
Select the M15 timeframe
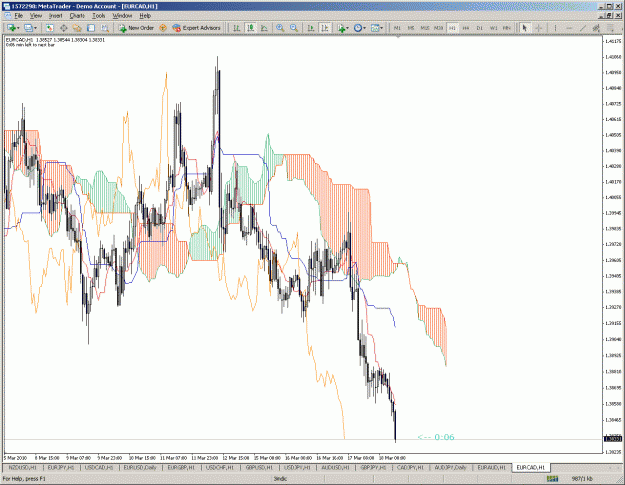425,28
